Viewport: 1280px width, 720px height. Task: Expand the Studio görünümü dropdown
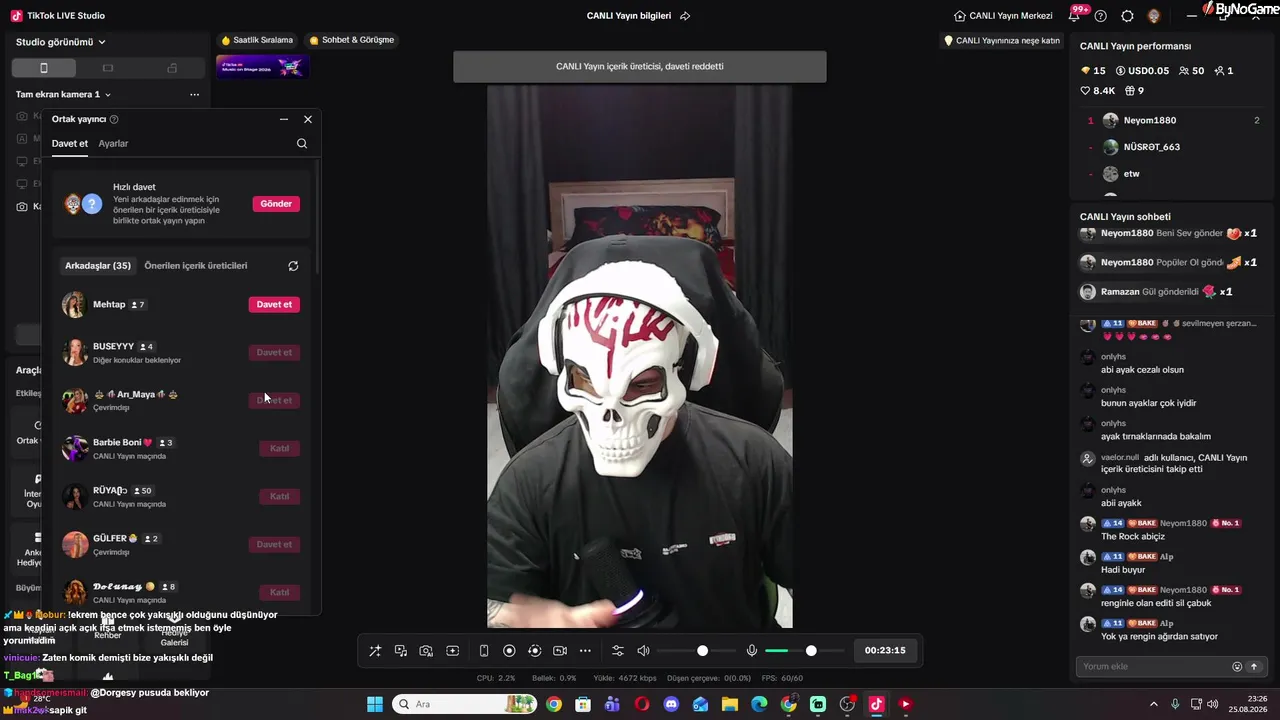point(61,42)
